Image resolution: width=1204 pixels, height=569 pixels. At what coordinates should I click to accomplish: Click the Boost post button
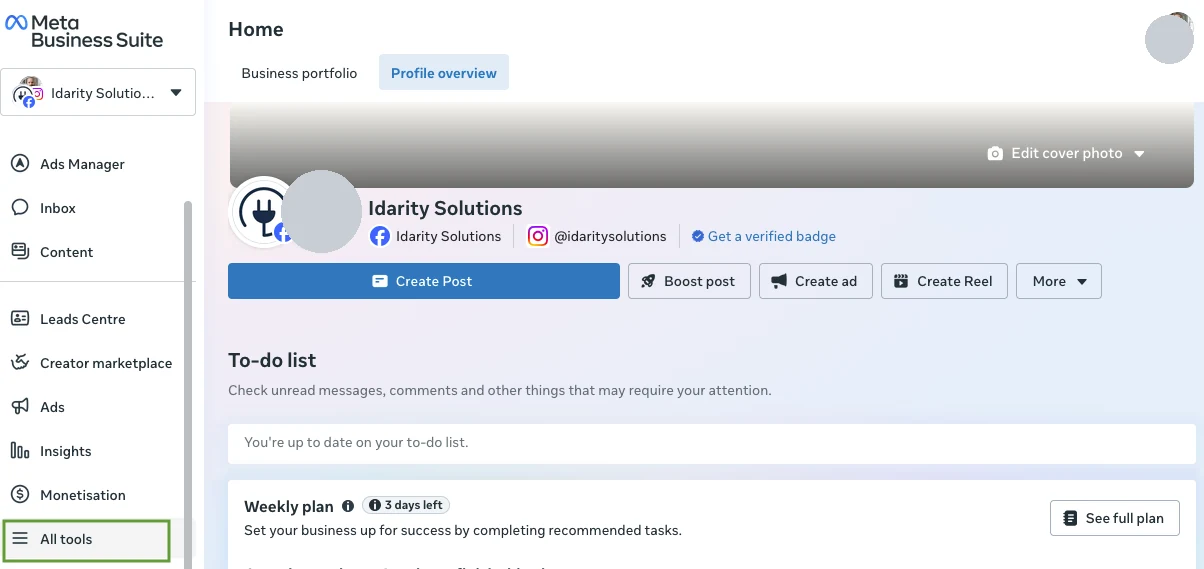(x=688, y=281)
